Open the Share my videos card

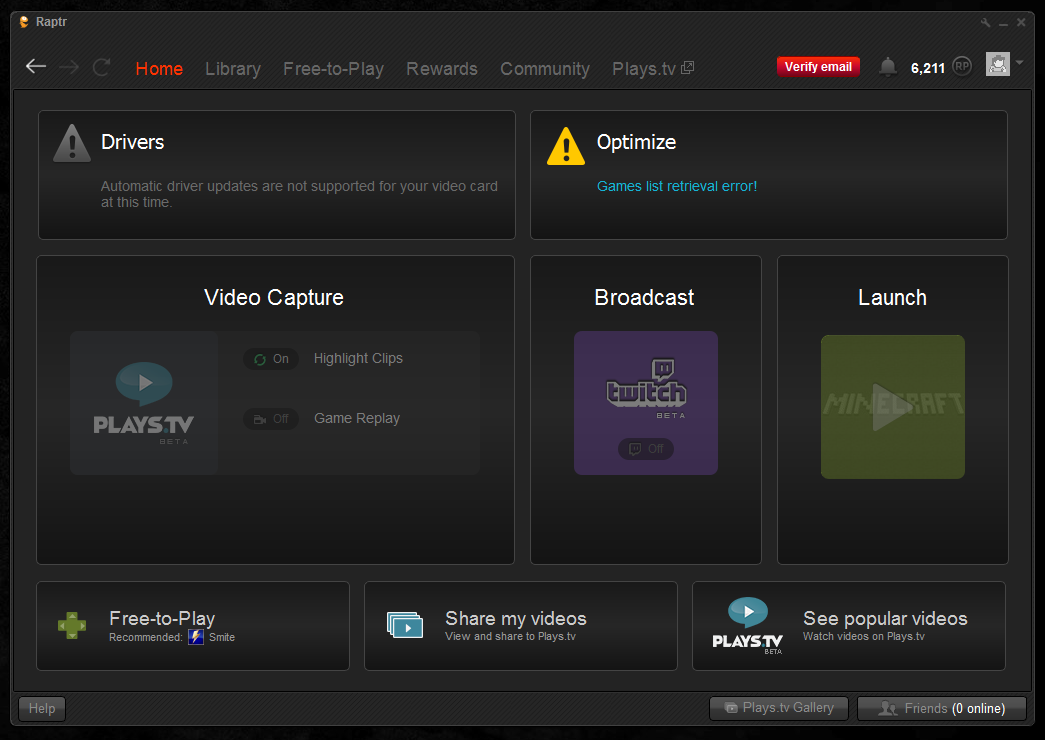point(521,625)
